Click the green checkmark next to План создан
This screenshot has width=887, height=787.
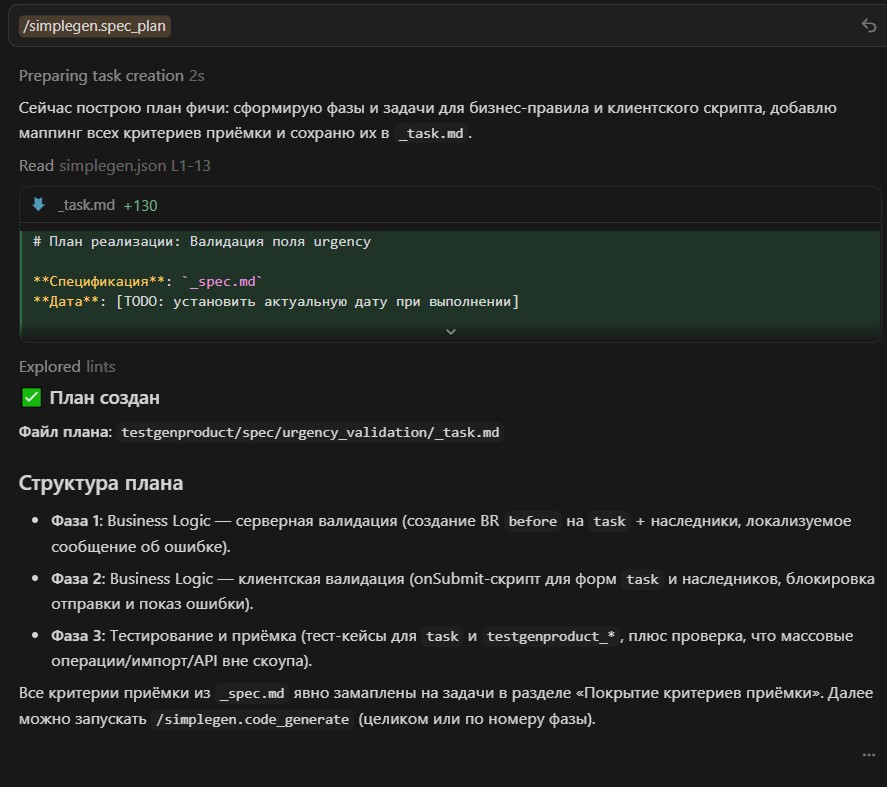[31, 398]
